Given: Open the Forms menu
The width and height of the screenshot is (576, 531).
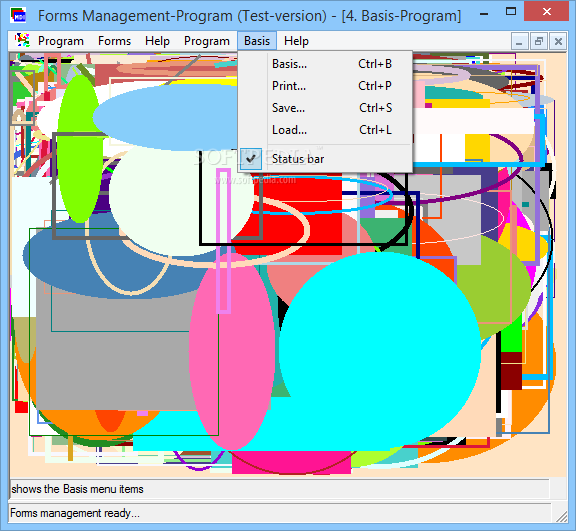Looking at the screenshot, I should [114, 41].
